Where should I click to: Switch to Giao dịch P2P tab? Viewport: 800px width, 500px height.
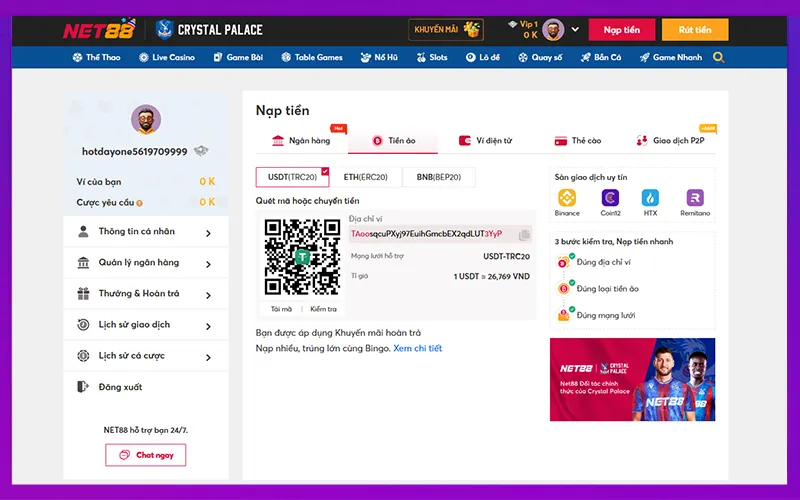pos(670,140)
